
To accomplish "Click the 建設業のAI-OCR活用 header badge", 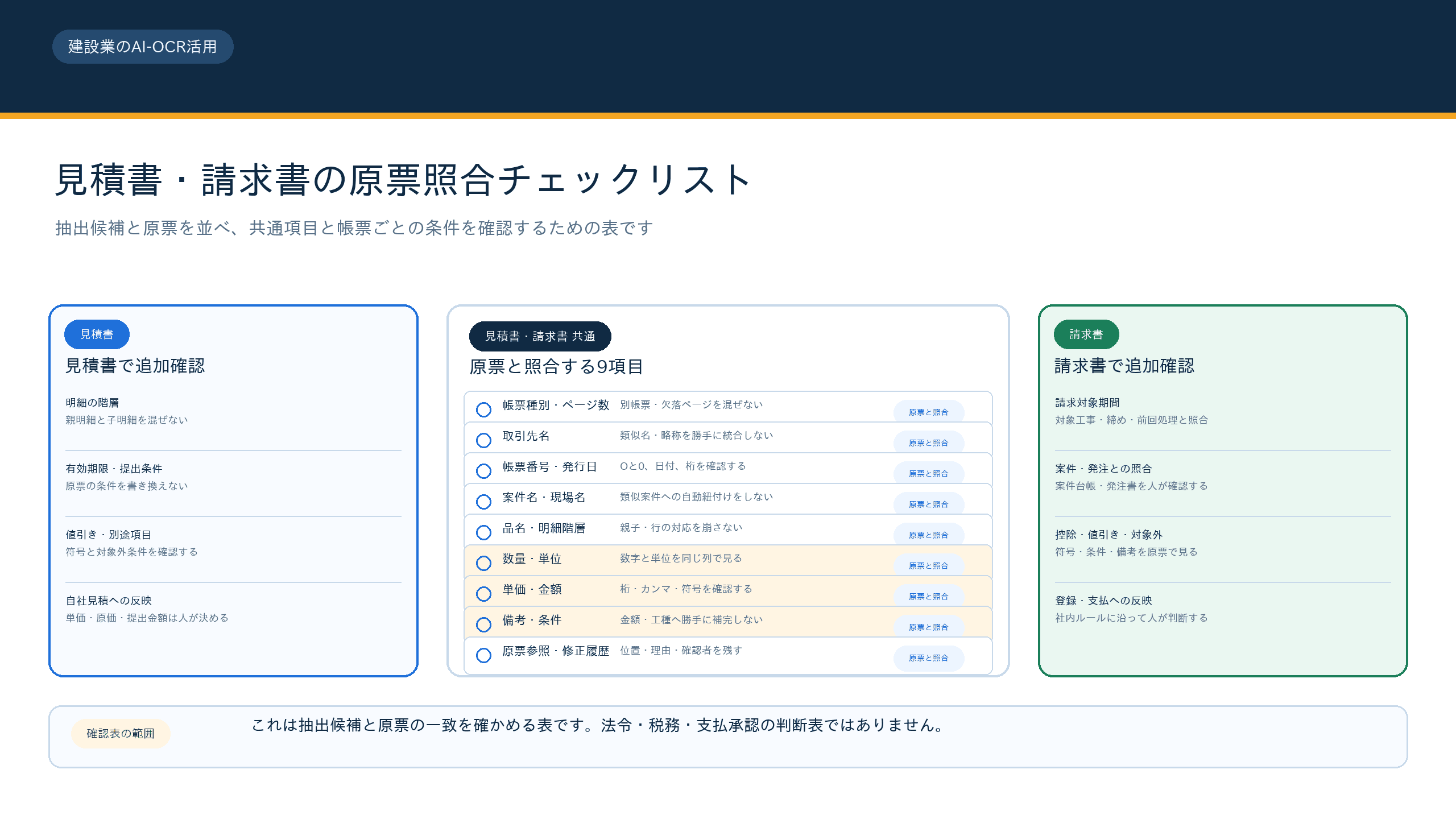I will (143, 47).
